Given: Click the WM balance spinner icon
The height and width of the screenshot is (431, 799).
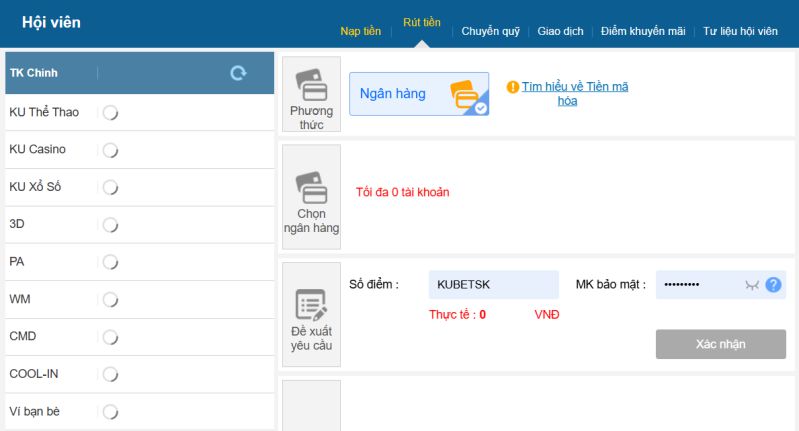Looking at the screenshot, I should click(x=111, y=299).
